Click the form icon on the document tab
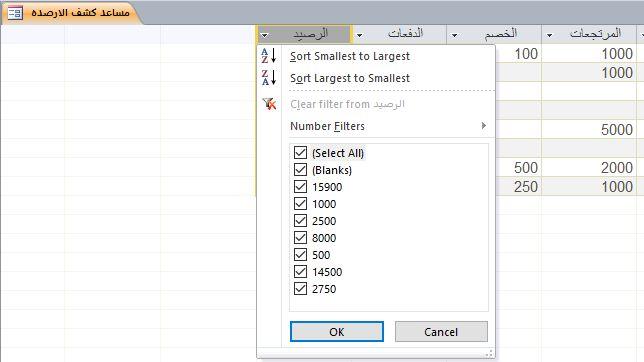The height and width of the screenshot is (362, 644). click(x=15, y=13)
